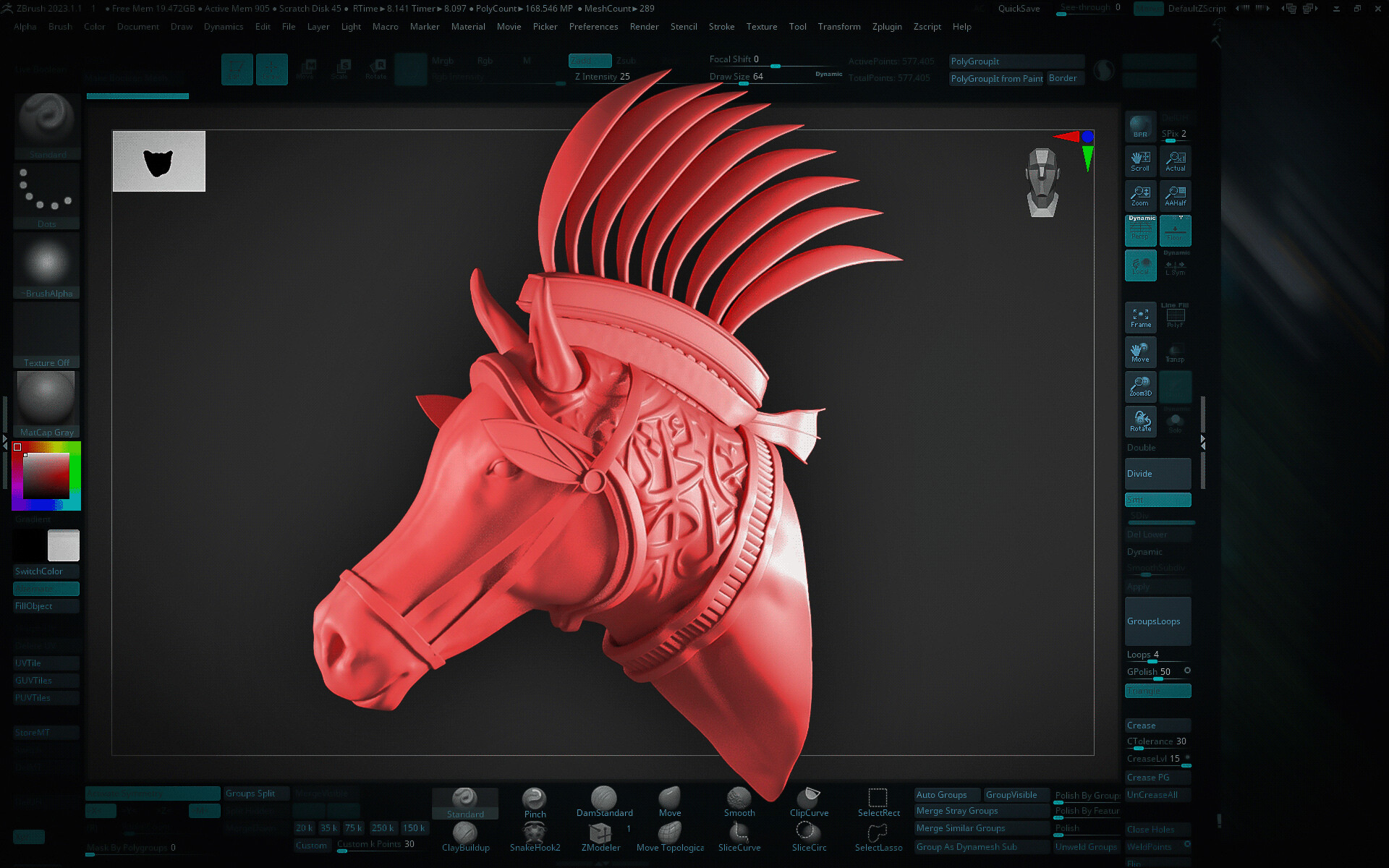
Task: Click the Zoom3D navigation icon
Action: pos(1140,386)
